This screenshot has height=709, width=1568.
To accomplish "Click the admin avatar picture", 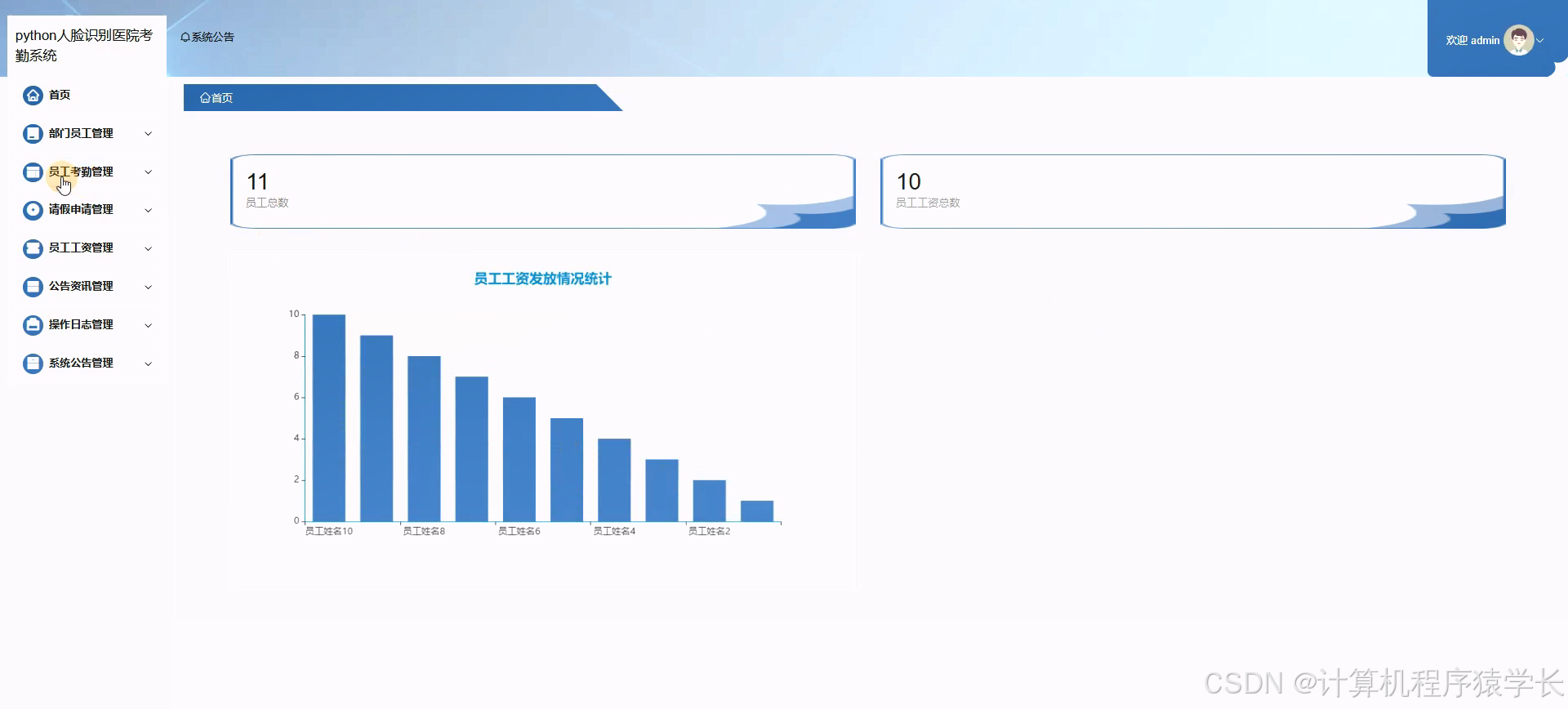I will click(x=1518, y=40).
